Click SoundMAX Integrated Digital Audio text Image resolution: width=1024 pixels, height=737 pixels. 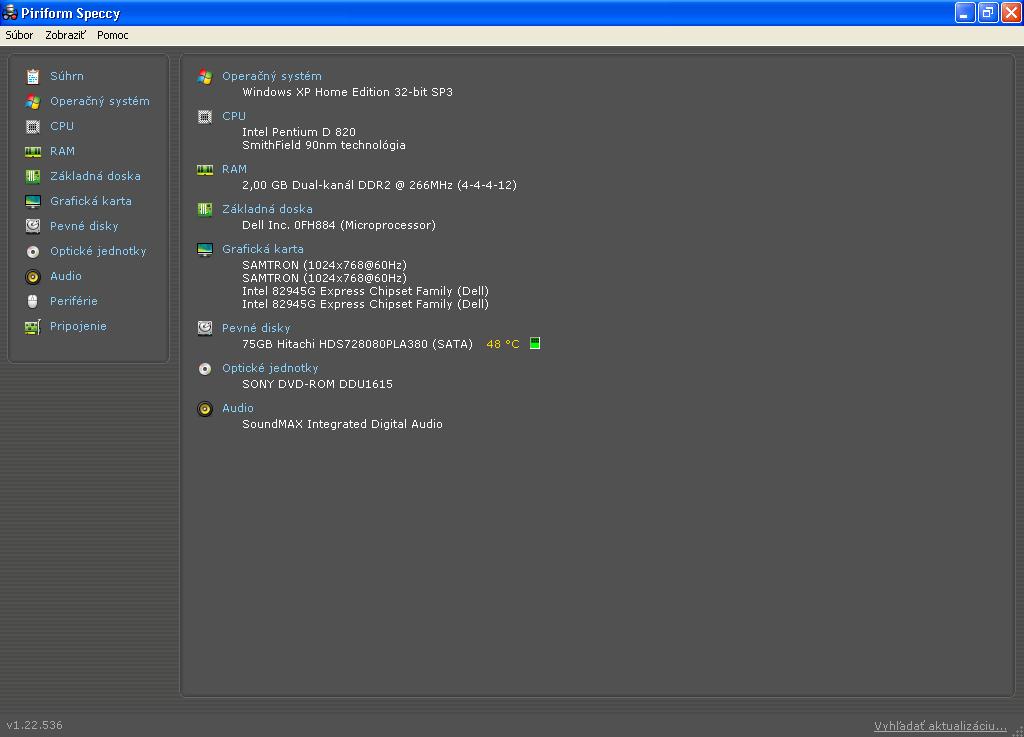click(342, 424)
